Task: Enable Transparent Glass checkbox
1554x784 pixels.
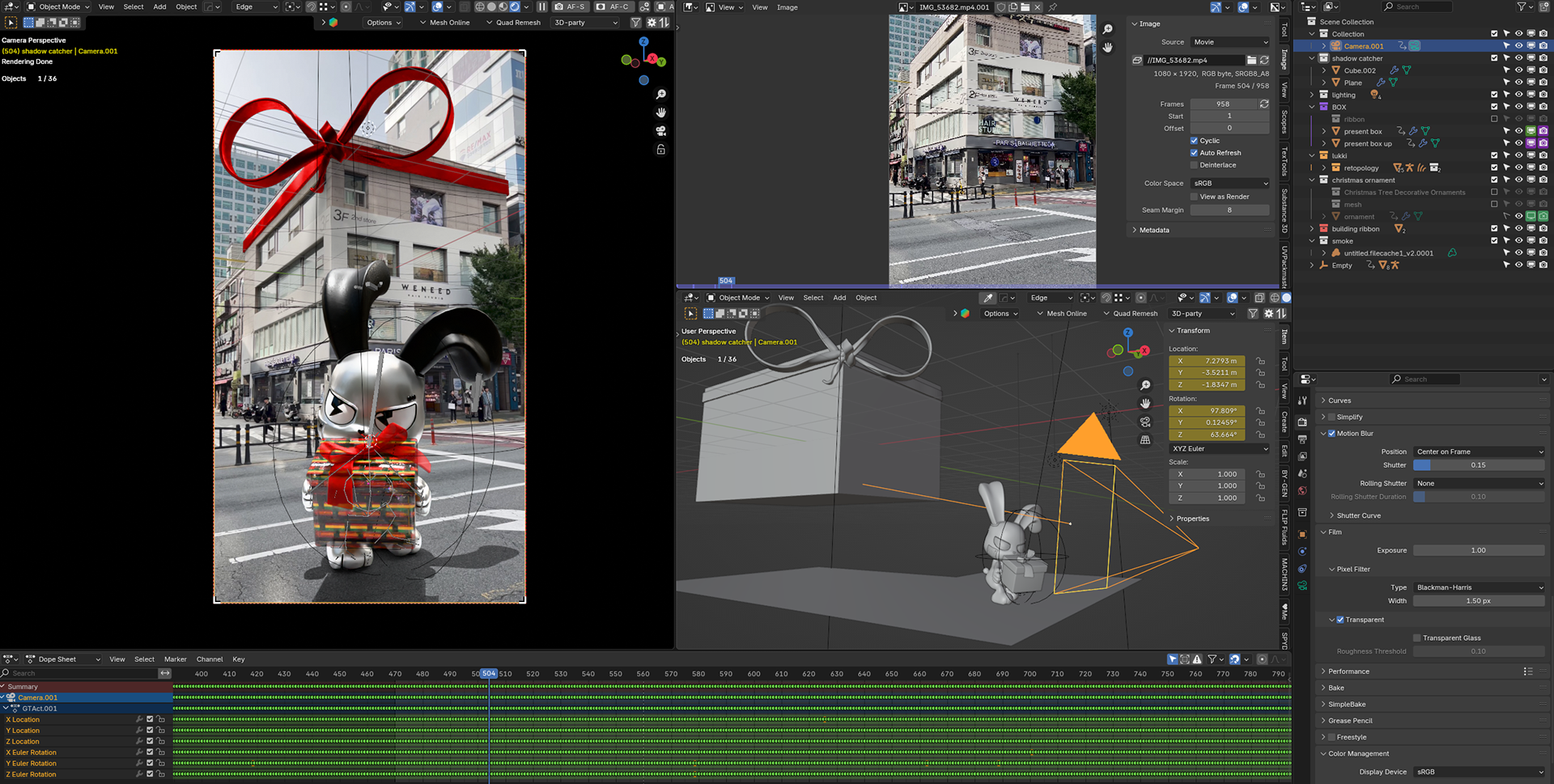Action: (x=1417, y=638)
